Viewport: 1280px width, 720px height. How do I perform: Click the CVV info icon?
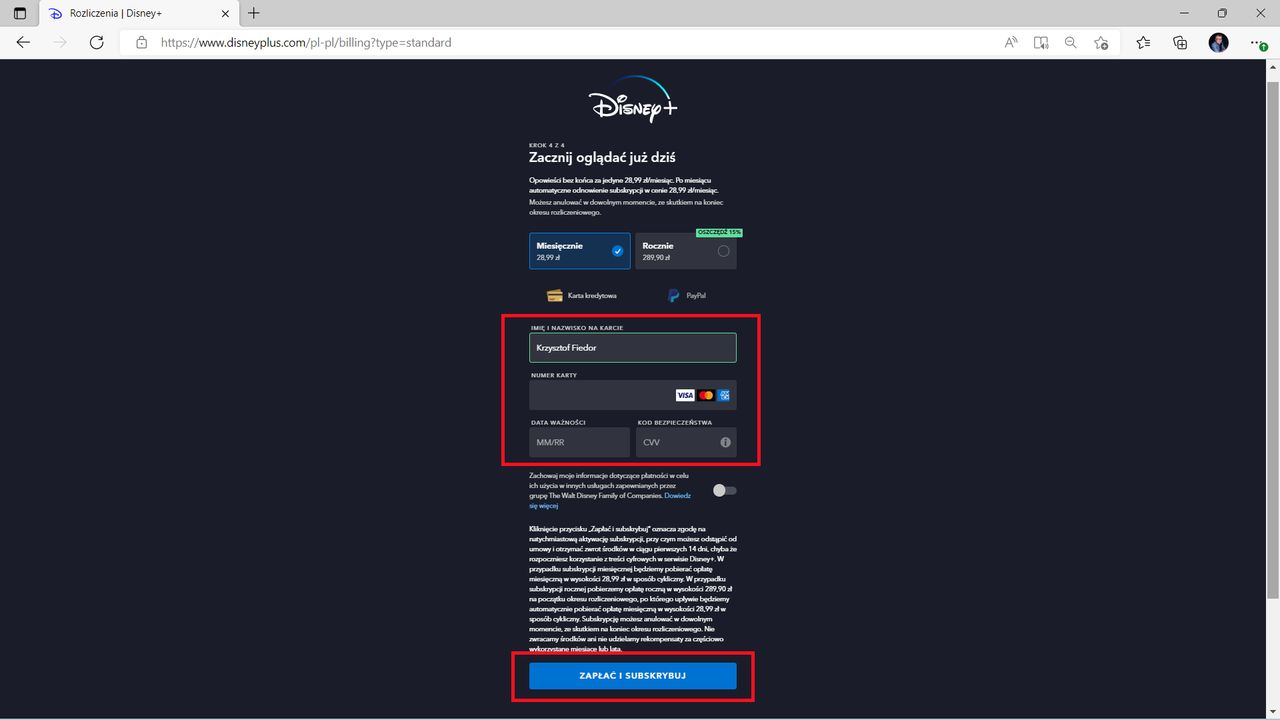pyautogui.click(x=724, y=441)
